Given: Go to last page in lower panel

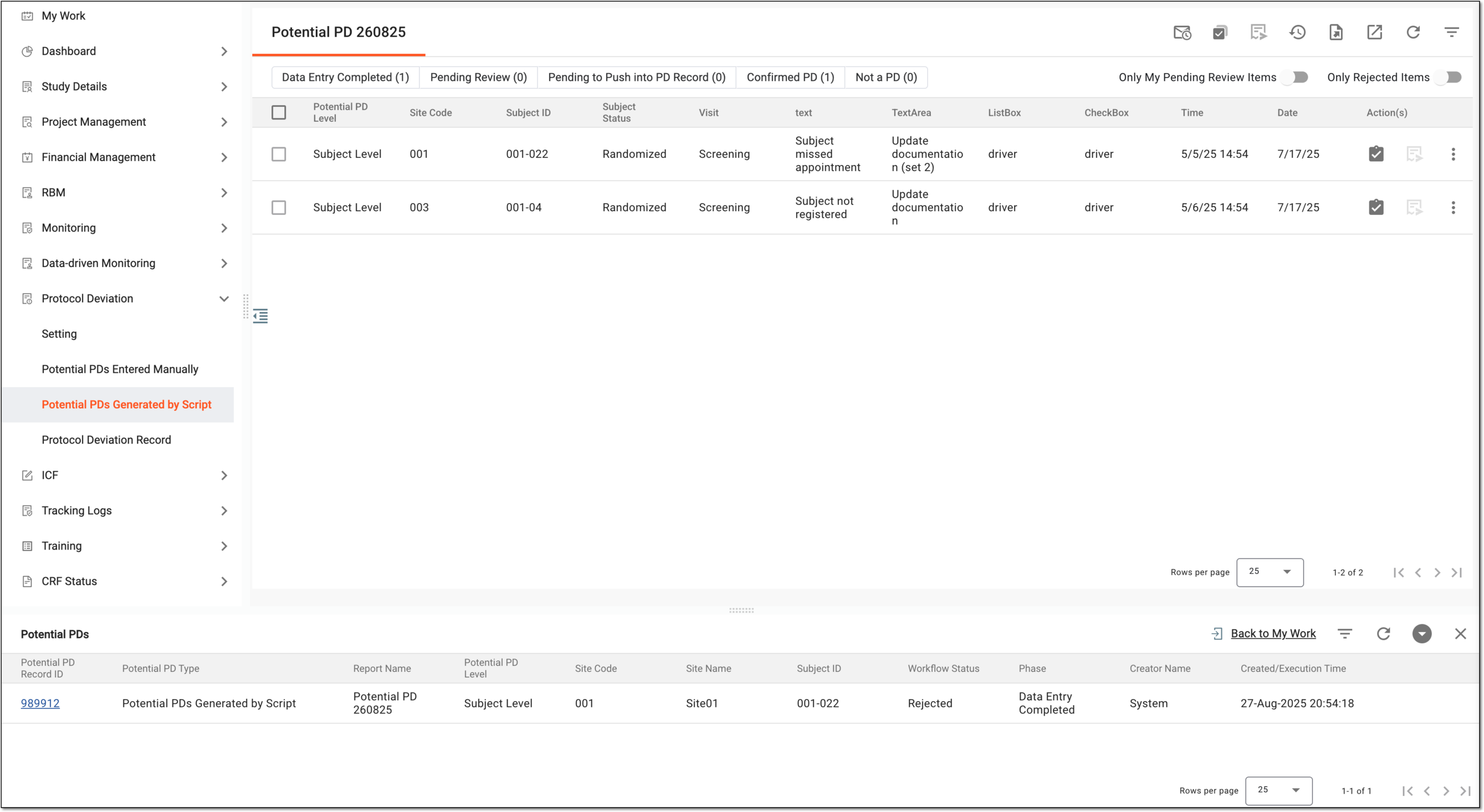Looking at the screenshot, I should [1466, 791].
